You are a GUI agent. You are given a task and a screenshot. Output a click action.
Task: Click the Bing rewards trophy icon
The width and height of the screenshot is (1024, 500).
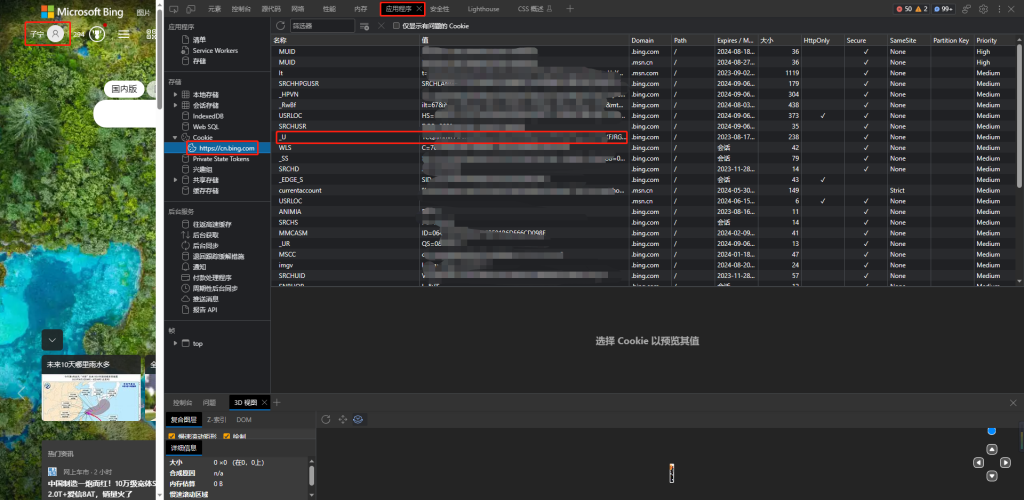96,33
